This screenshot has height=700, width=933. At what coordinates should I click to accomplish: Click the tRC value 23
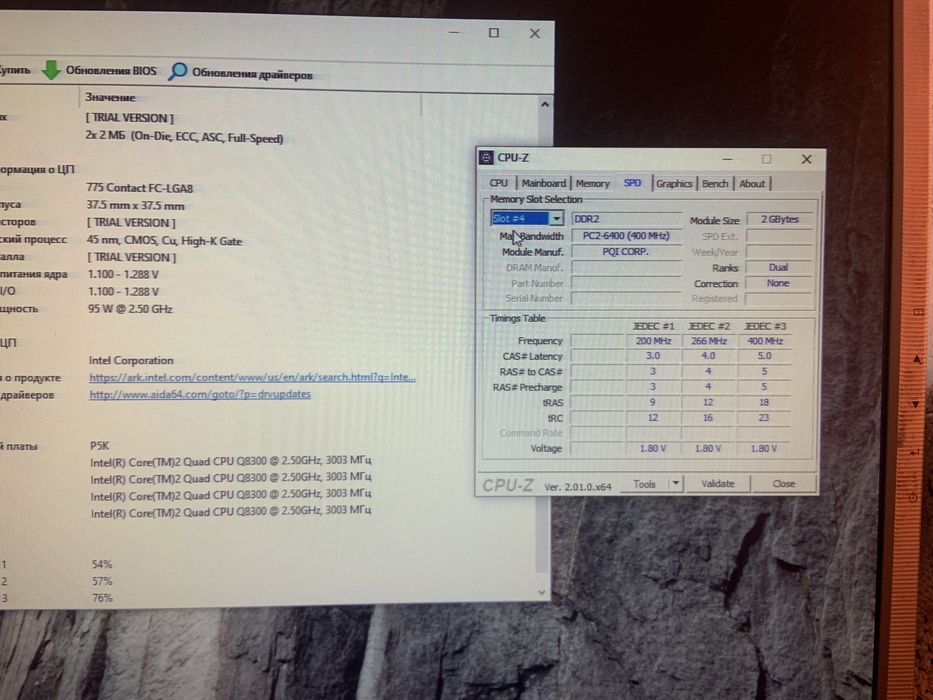coord(765,418)
